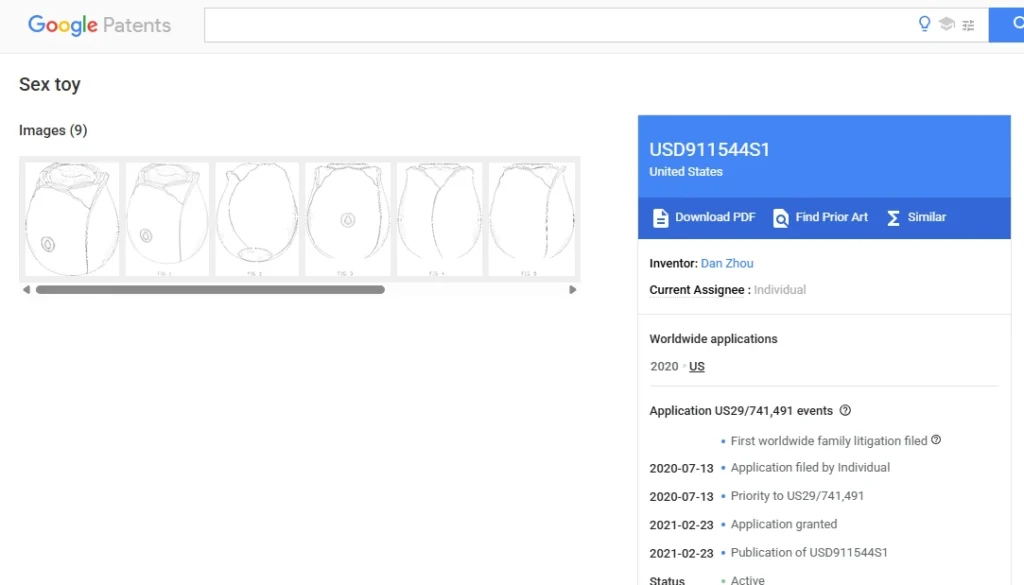Click the Similar sigma icon
The width and height of the screenshot is (1024, 585).
pyautogui.click(x=893, y=218)
